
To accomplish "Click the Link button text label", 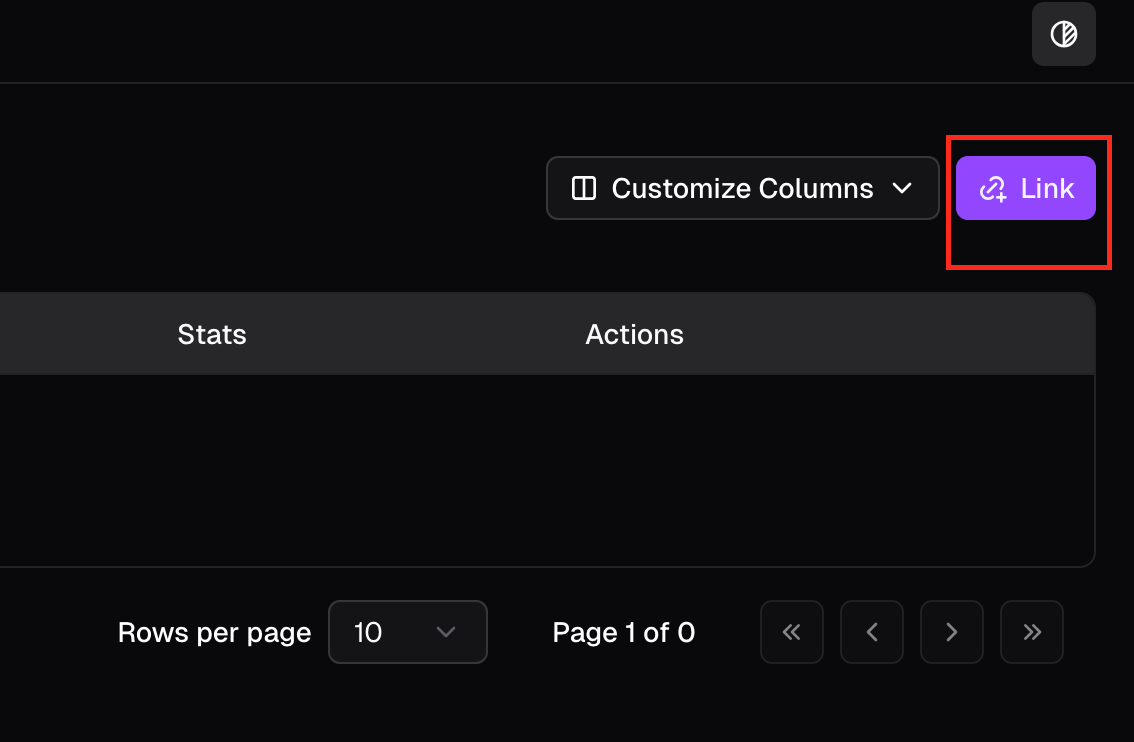I will click(x=1047, y=188).
